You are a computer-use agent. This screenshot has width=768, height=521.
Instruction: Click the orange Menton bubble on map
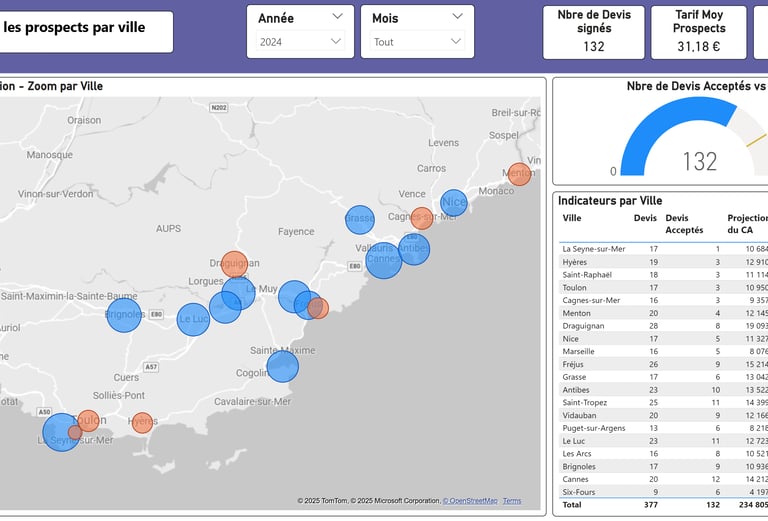[x=519, y=174]
